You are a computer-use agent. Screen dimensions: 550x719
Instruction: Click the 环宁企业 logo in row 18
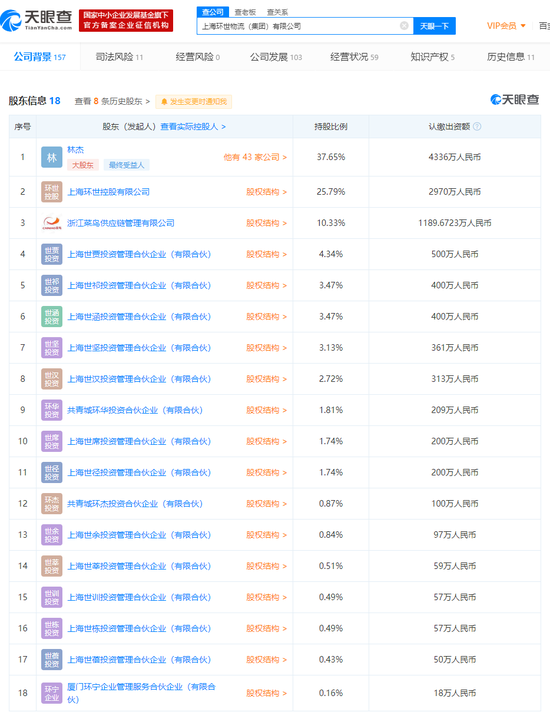click(x=52, y=693)
